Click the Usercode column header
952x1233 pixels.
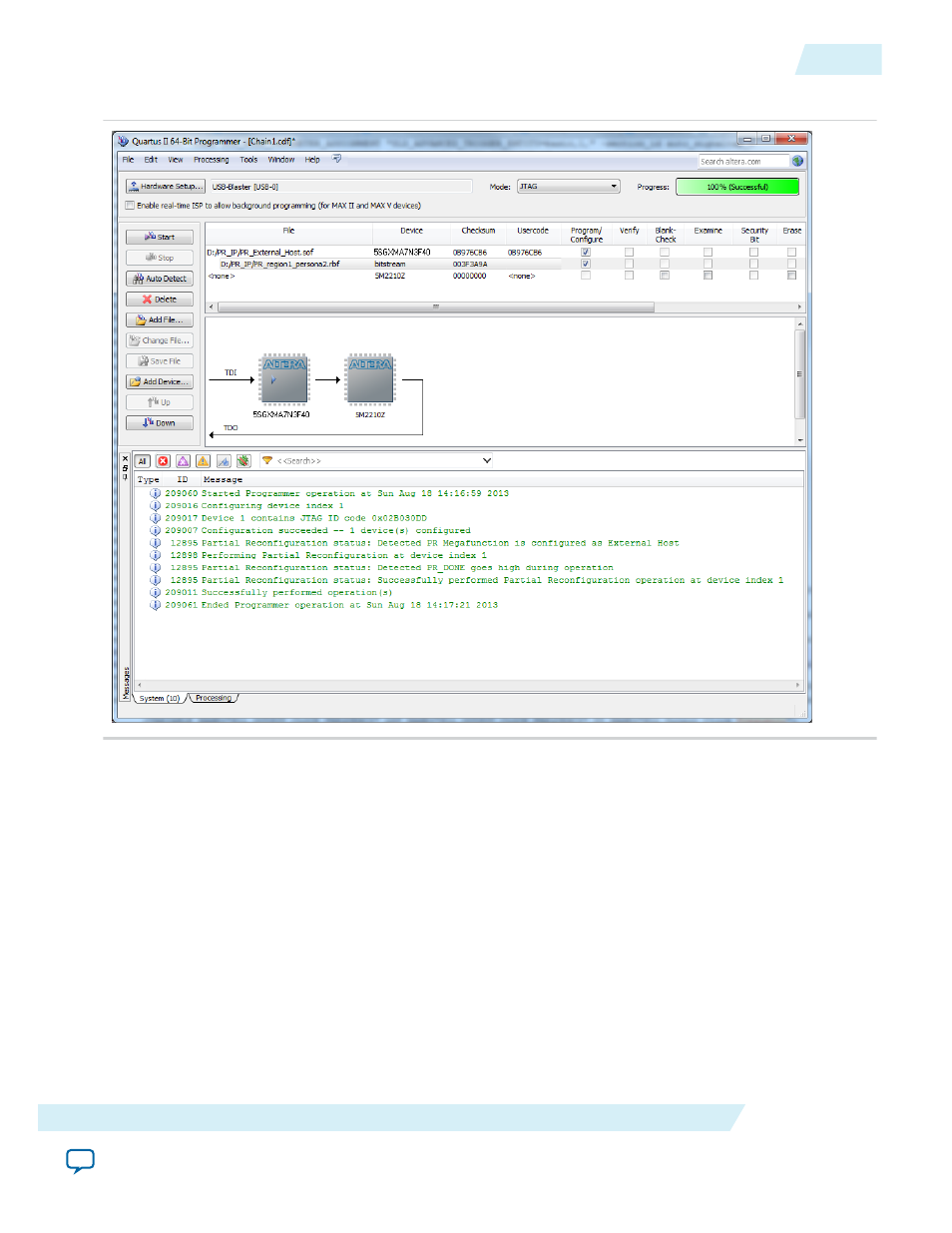click(x=533, y=231)
